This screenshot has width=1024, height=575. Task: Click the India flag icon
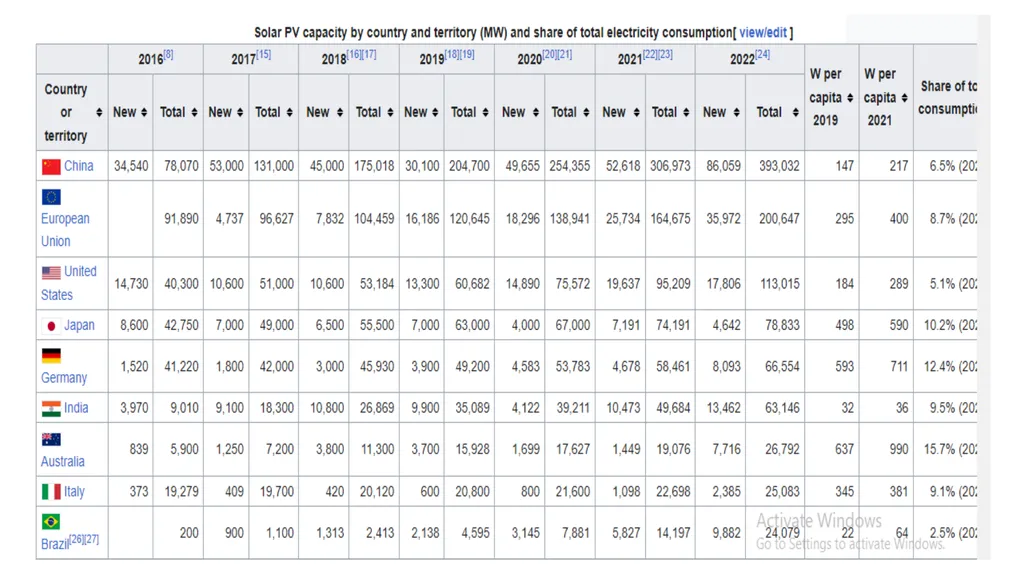51,408
